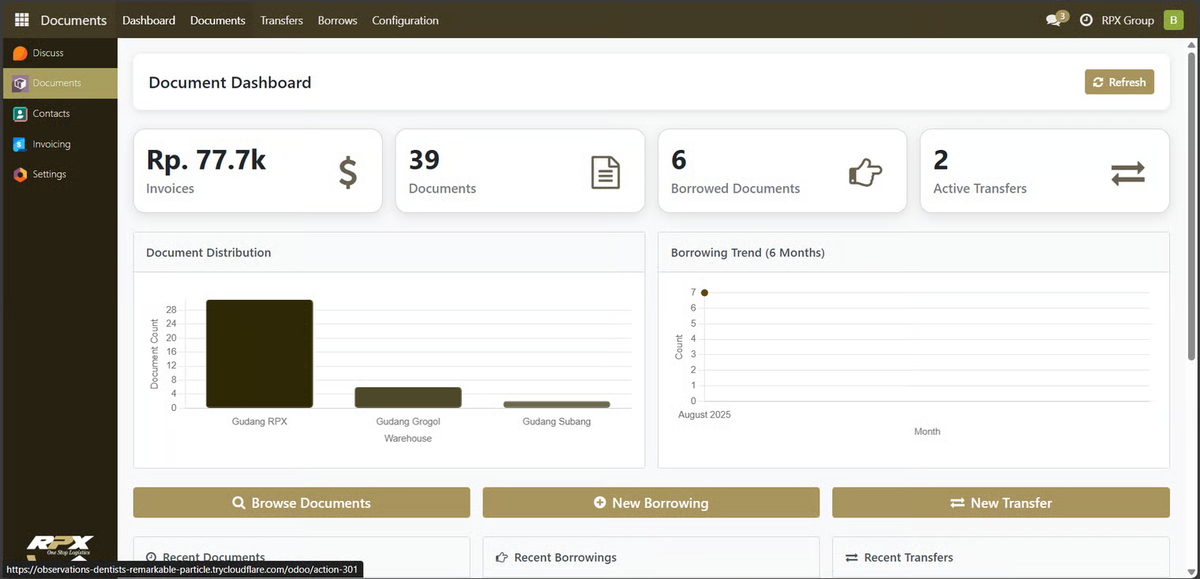This screenshot has width=1200, height=579.
Task: Open the apps grid menu icon
Action: click(21, 20)
